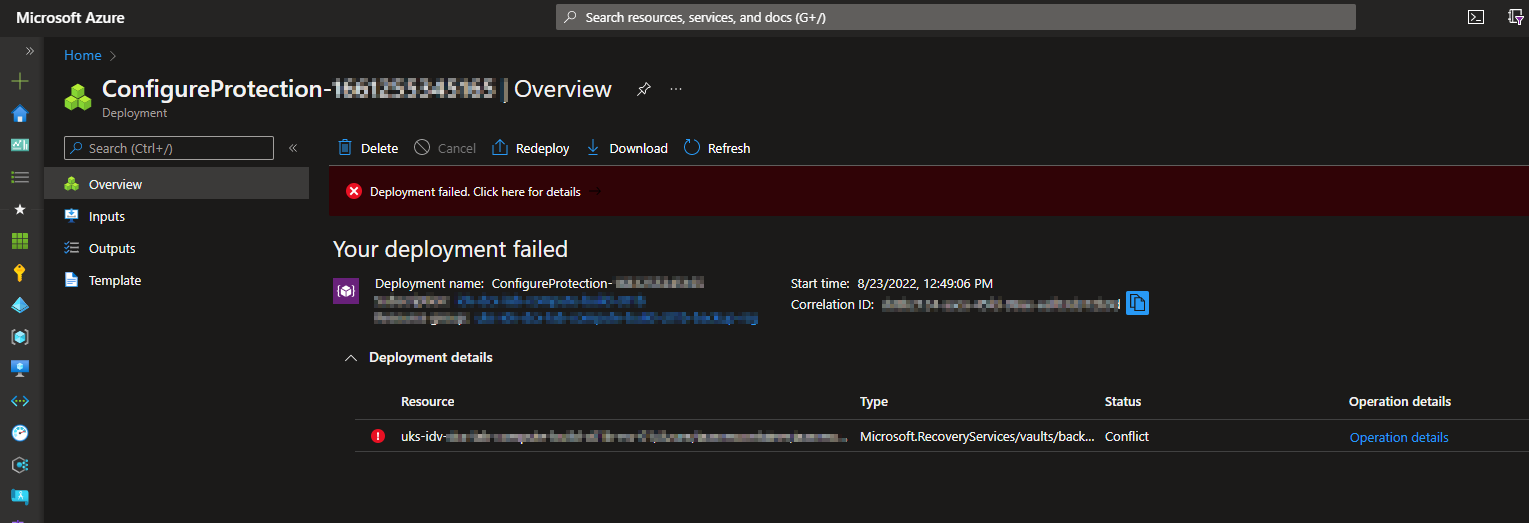This screenshot has height=523, width=1529.
Task: Click the blurred resource group link
Action: [616, 318]
